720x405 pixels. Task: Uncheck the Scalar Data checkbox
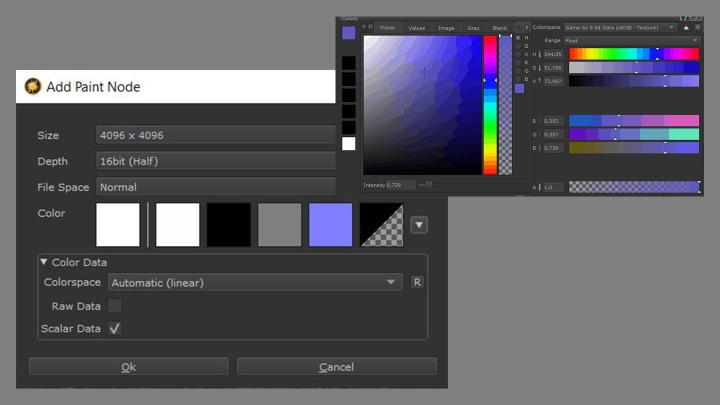[x=115, y=328]
